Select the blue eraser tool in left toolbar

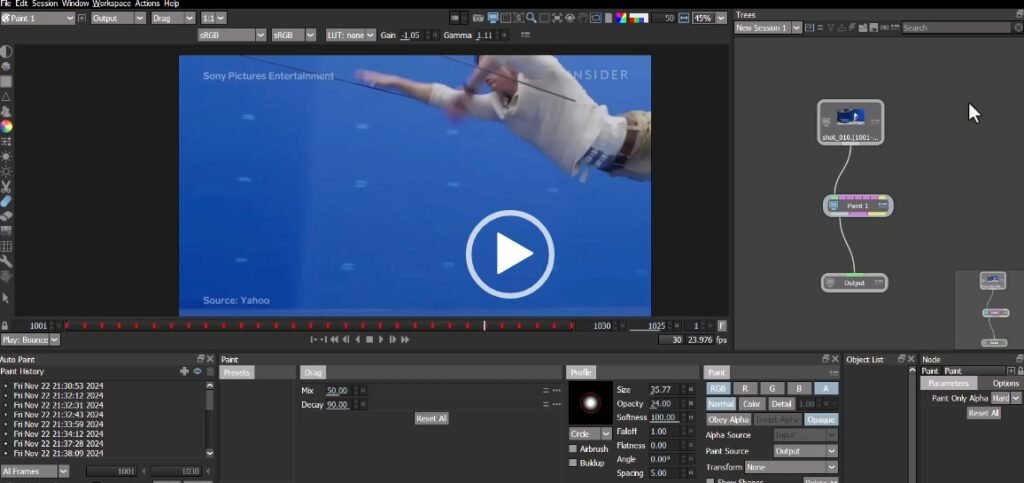pyautogui.click(x=6, y=201)
